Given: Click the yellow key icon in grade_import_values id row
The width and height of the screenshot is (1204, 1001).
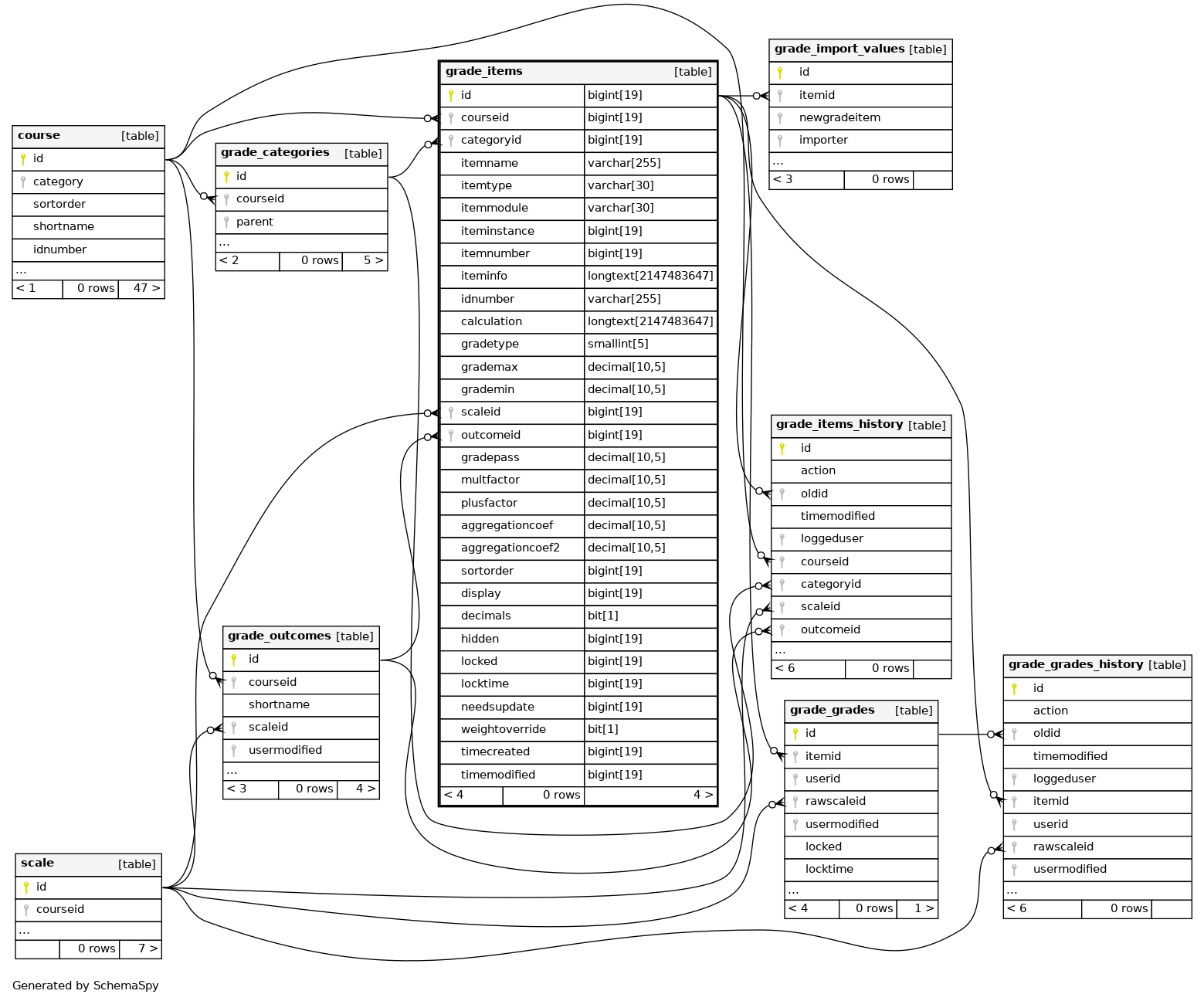Looking at the screenshot, I should point(780,73).
